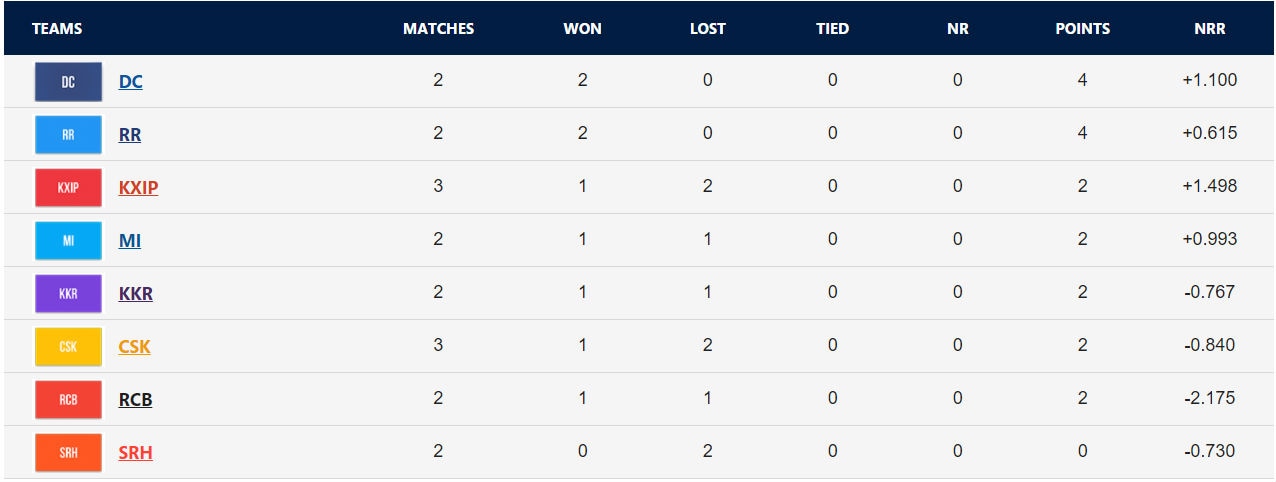
Task: Click the POINTS column header
Action: [1082, 29]
